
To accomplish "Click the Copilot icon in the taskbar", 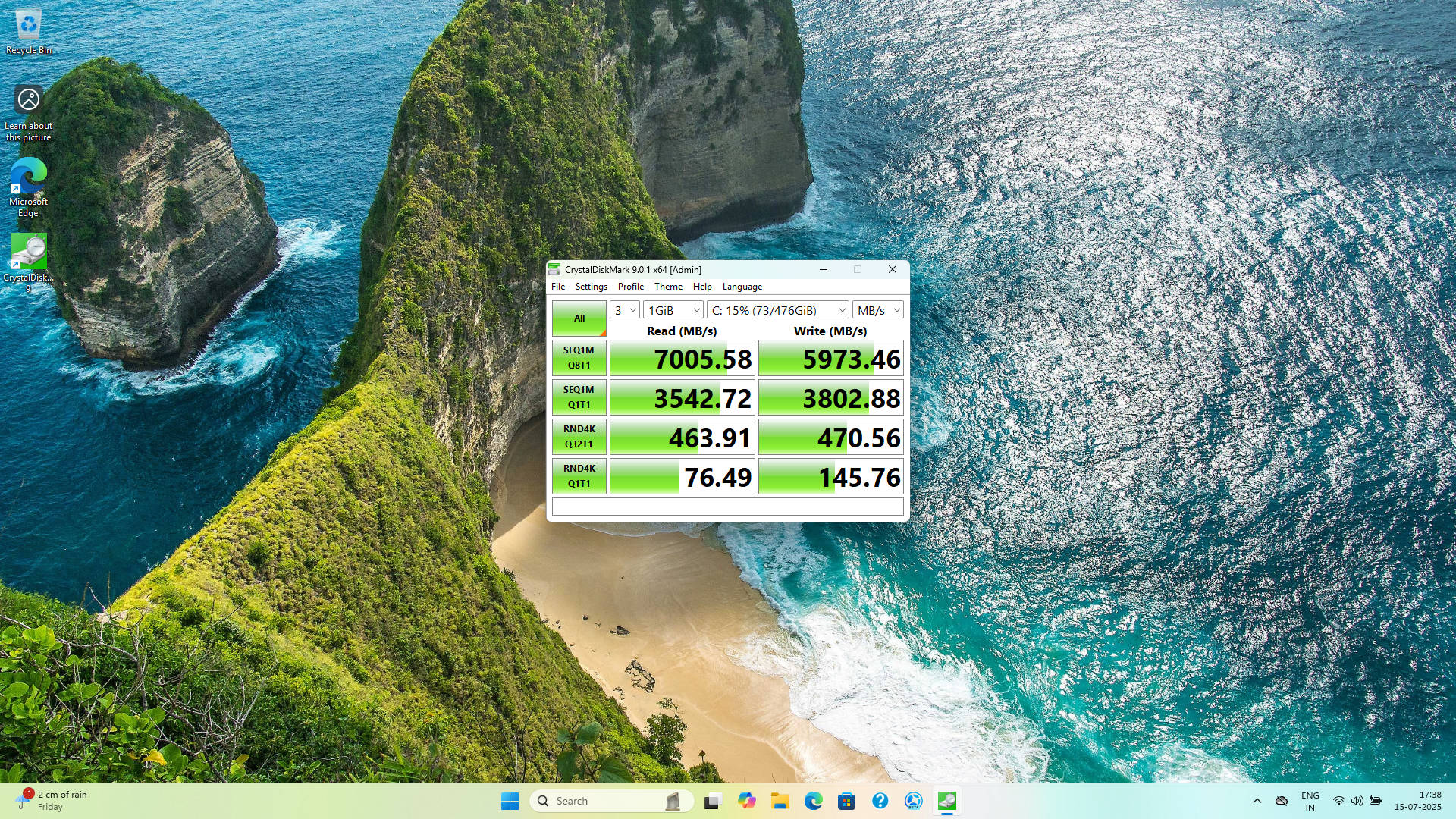I will pos(746,801).
